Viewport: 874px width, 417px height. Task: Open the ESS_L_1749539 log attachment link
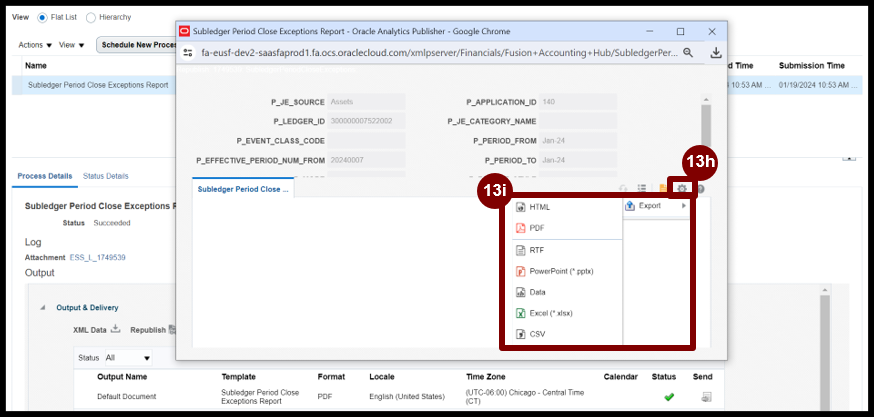(x=98, y=258)
